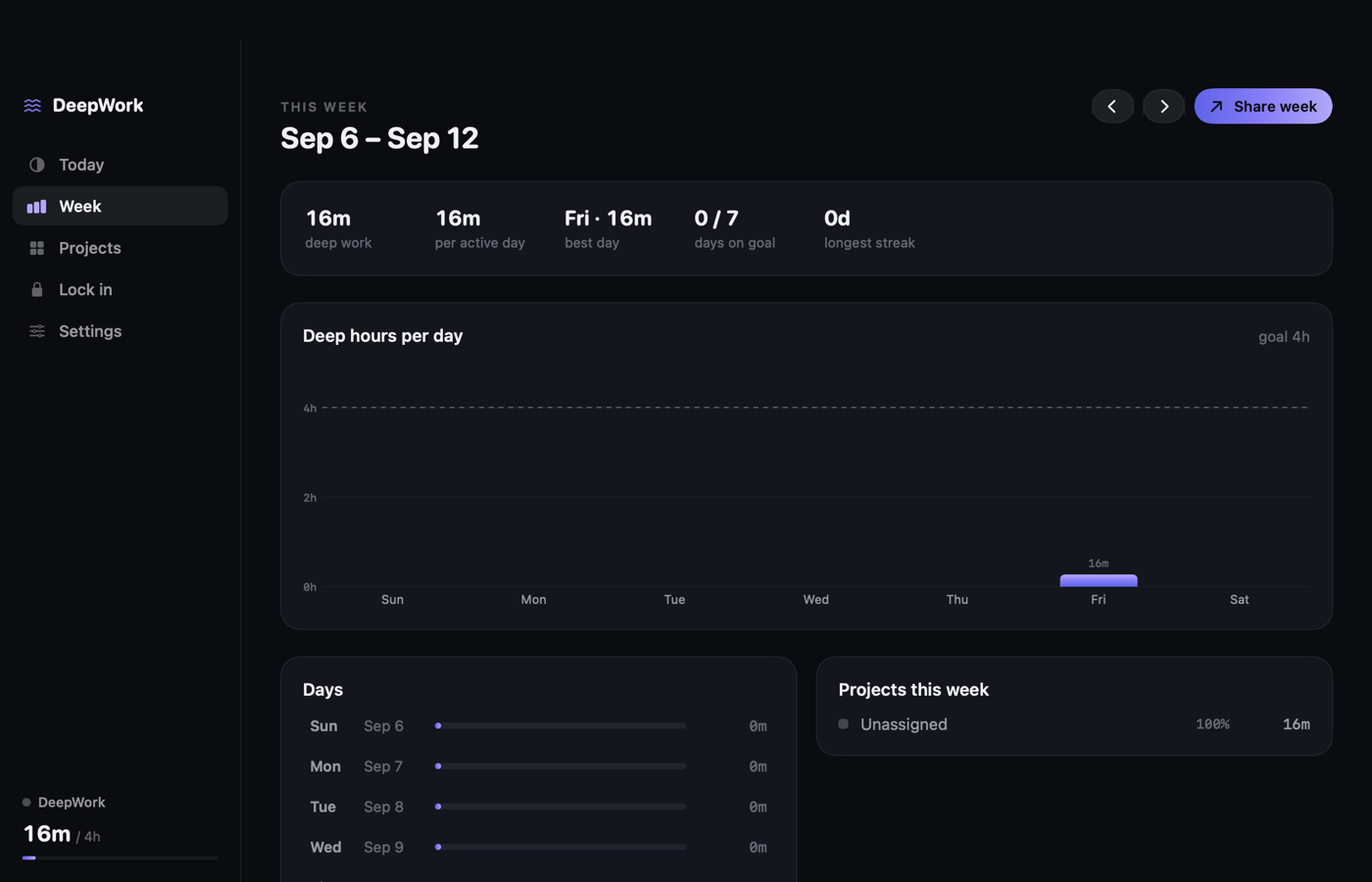Click the 'Wed' label on chart axis
Viewport: 1372px width, 882px height.
(x=815, y=600)
